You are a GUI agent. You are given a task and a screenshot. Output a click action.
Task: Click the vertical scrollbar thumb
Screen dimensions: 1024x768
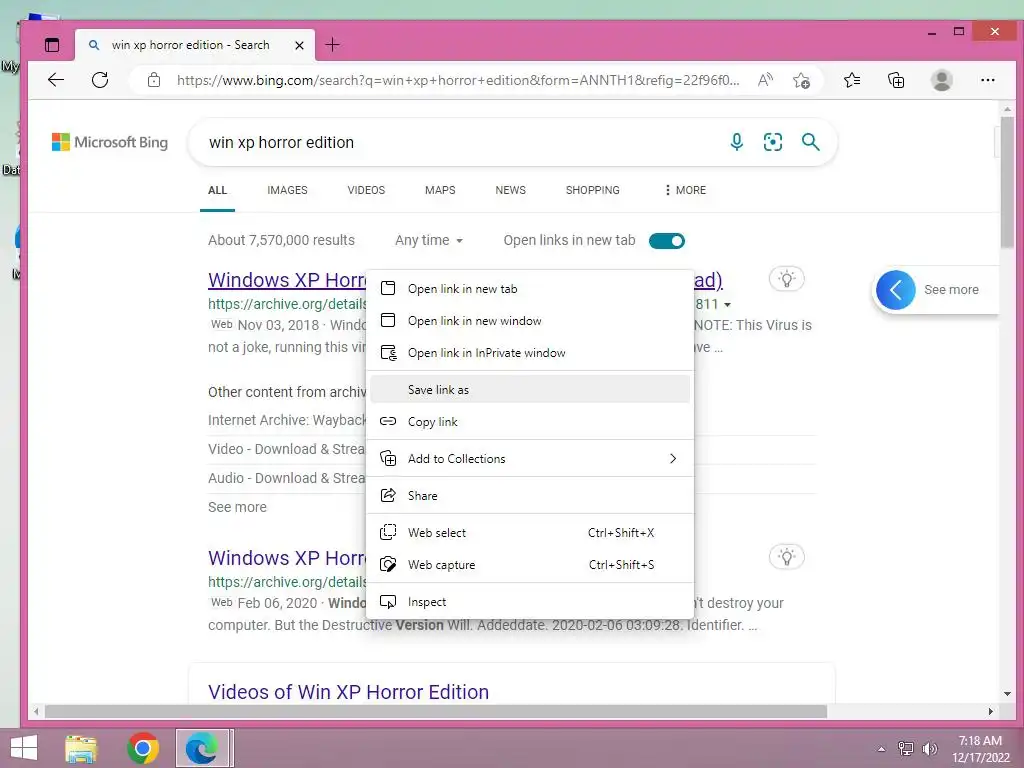pos(1006,182)
